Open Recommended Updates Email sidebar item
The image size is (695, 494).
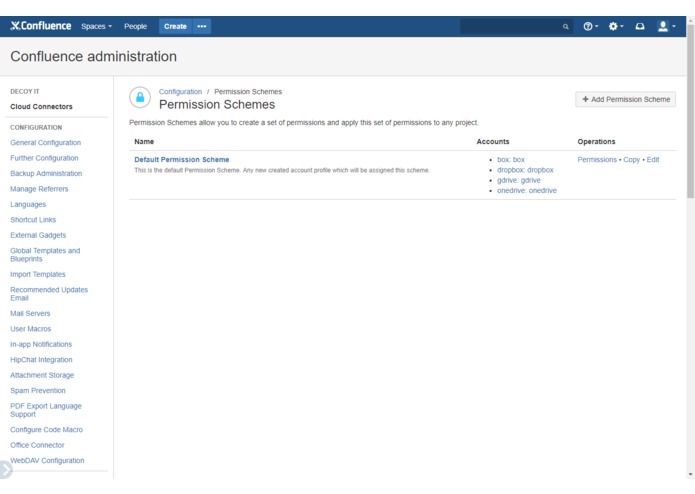pyautogui.click(x=49, y=293)
